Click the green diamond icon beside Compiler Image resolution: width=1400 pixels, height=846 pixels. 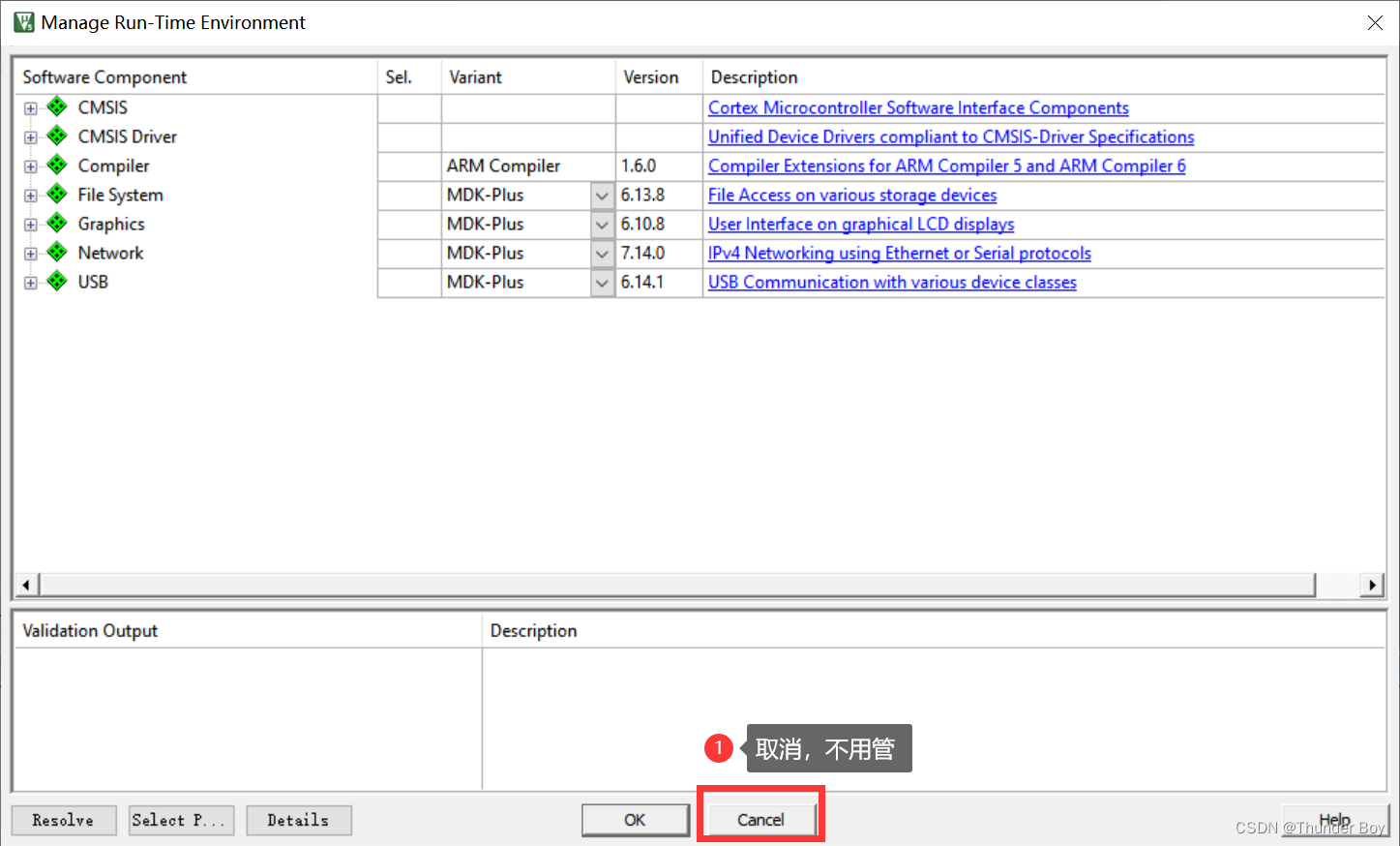[x=57, y=165]
